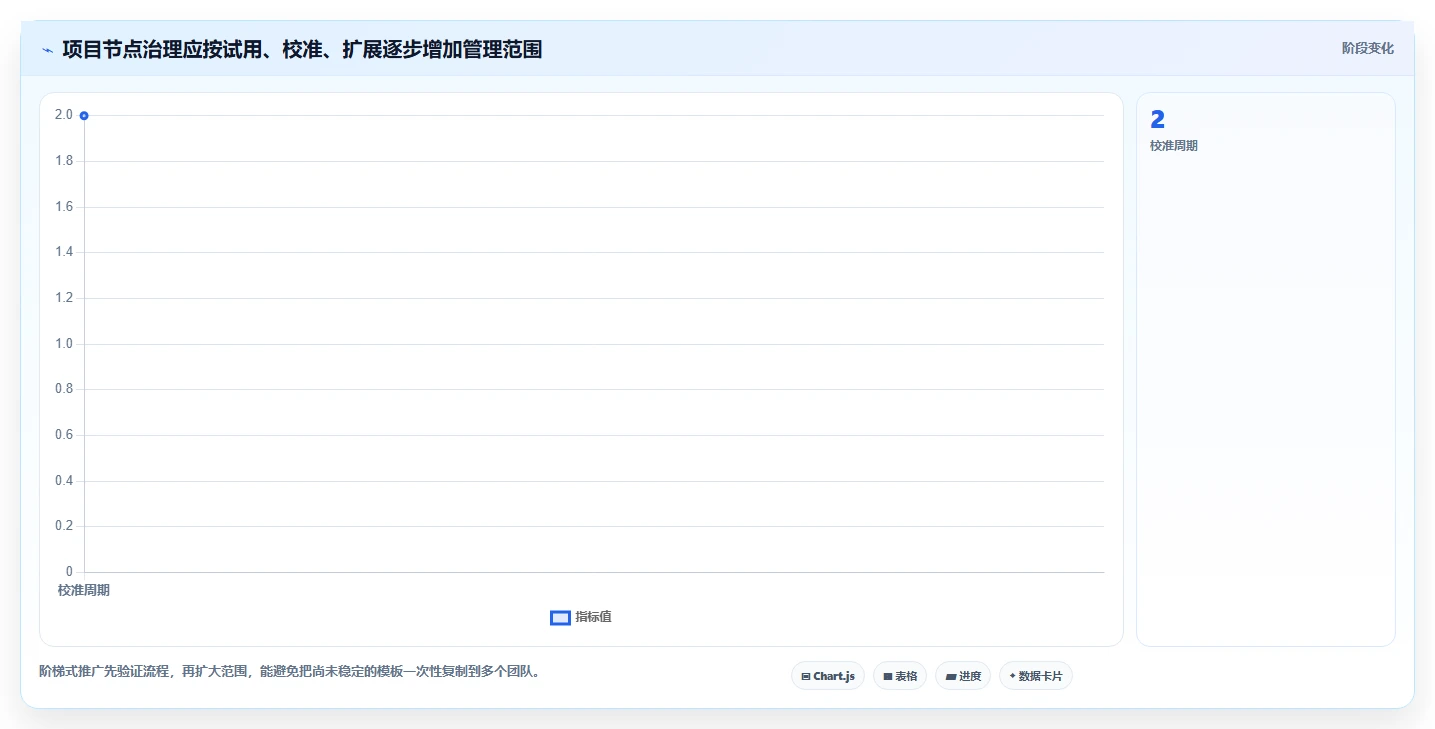Image resolution: width=1435 pixels, height=729 pixels.
Task: Click the 阶段变化 label in header
Action: [x=1367, y=48]
